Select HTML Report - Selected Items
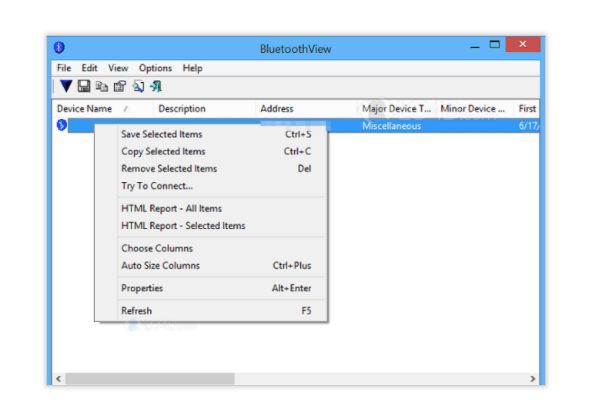 tap(211, 226)
